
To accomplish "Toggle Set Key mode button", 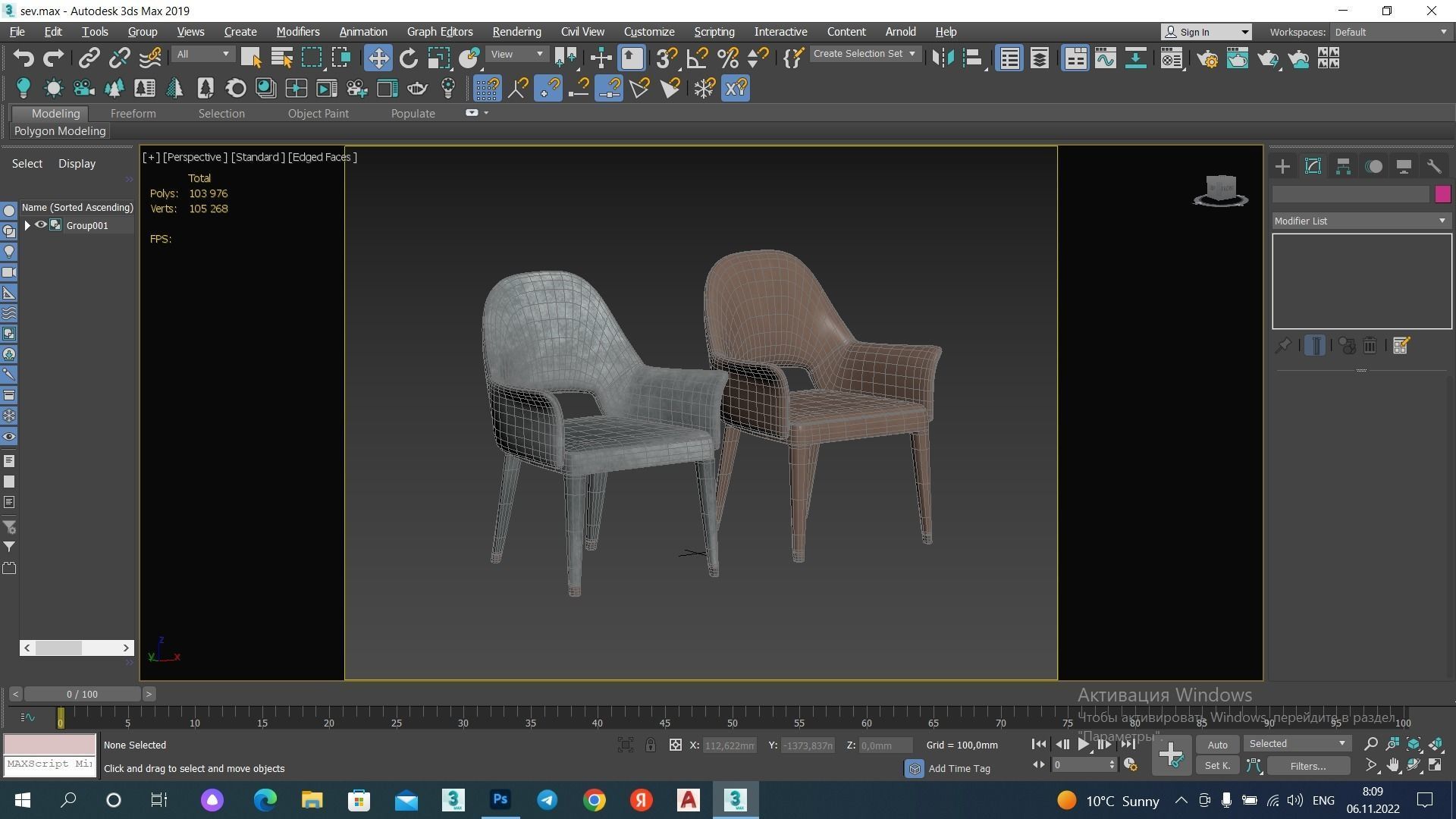I will click(1217, 766).
